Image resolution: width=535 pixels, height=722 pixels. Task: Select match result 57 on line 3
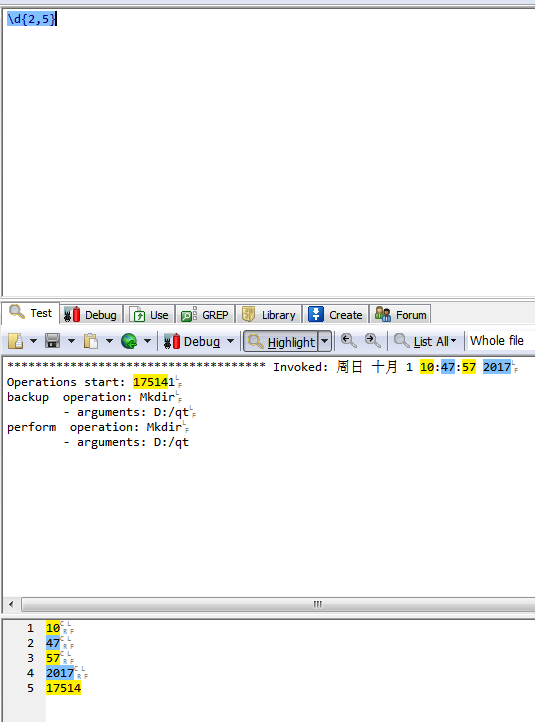click(x=53, y=658)
